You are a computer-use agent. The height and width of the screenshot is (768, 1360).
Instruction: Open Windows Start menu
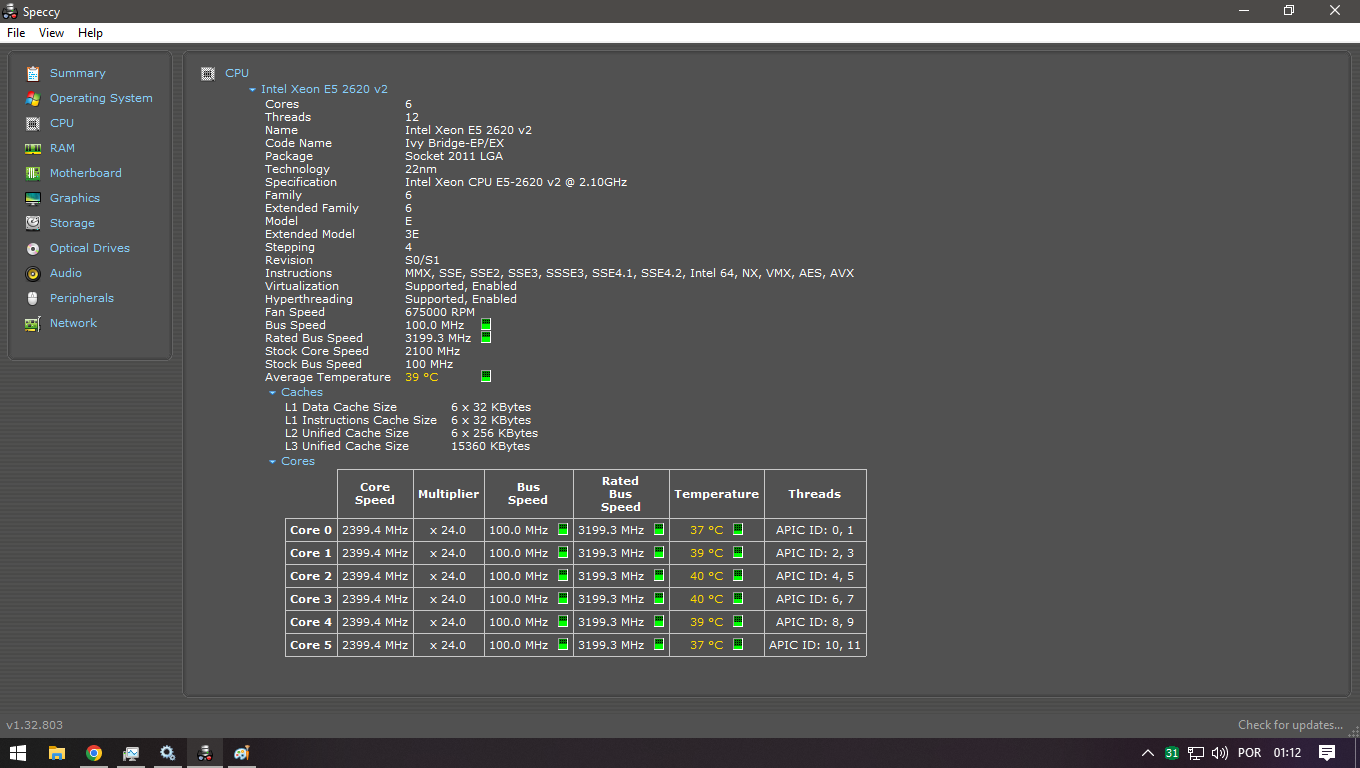tap(18, 753)
